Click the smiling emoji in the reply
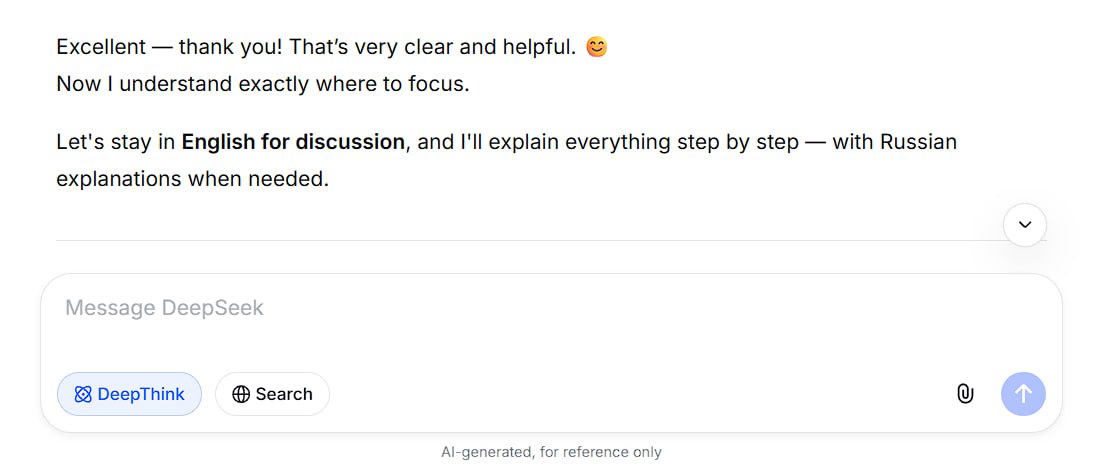Screen dimensions: 1119x466 [x=597, y=47]
